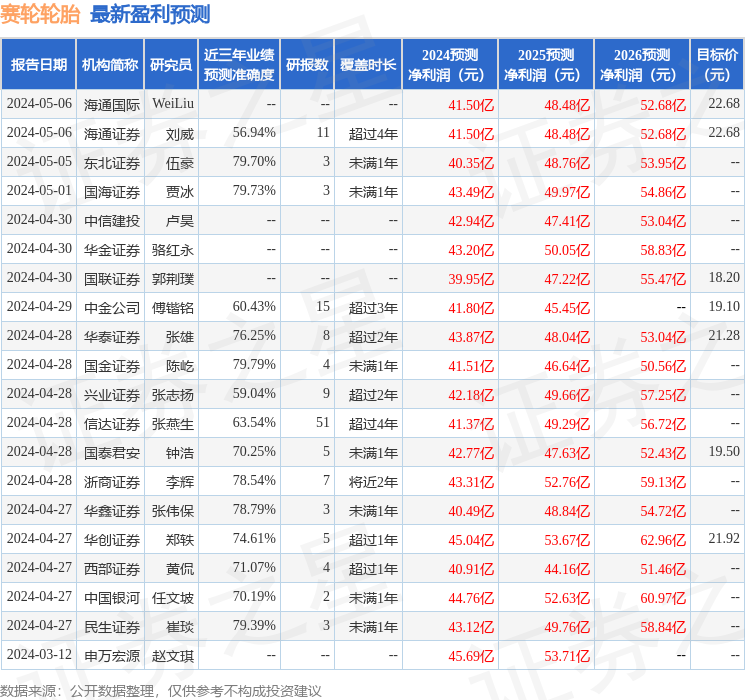Click the 2024预测净利润 column header
The height and width of the screenshot is (700, 745).
450,65
